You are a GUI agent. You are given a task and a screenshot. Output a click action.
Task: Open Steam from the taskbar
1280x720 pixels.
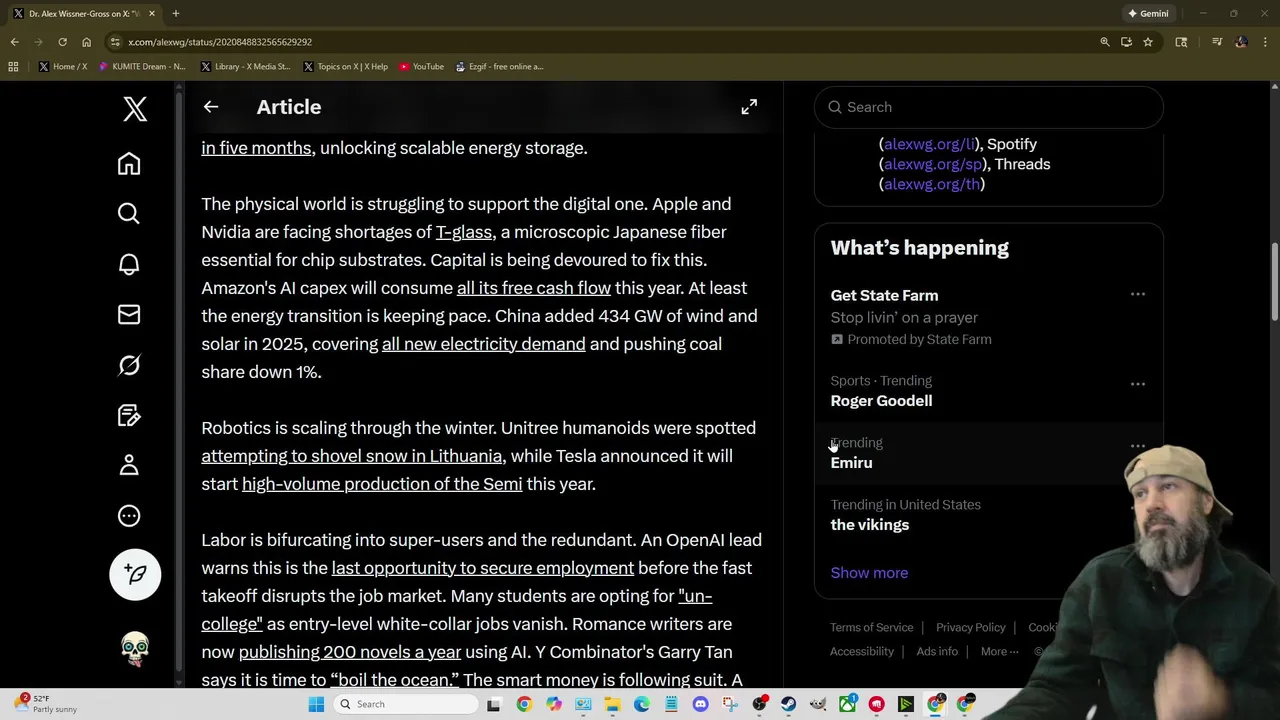(788, 704)
